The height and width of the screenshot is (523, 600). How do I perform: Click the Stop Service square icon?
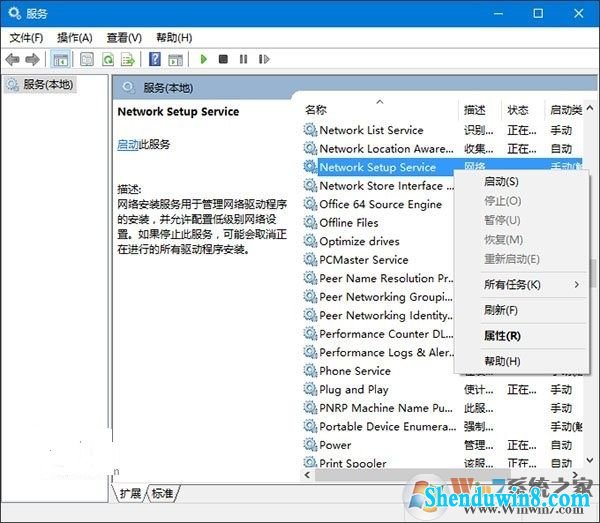pos(223,59)
